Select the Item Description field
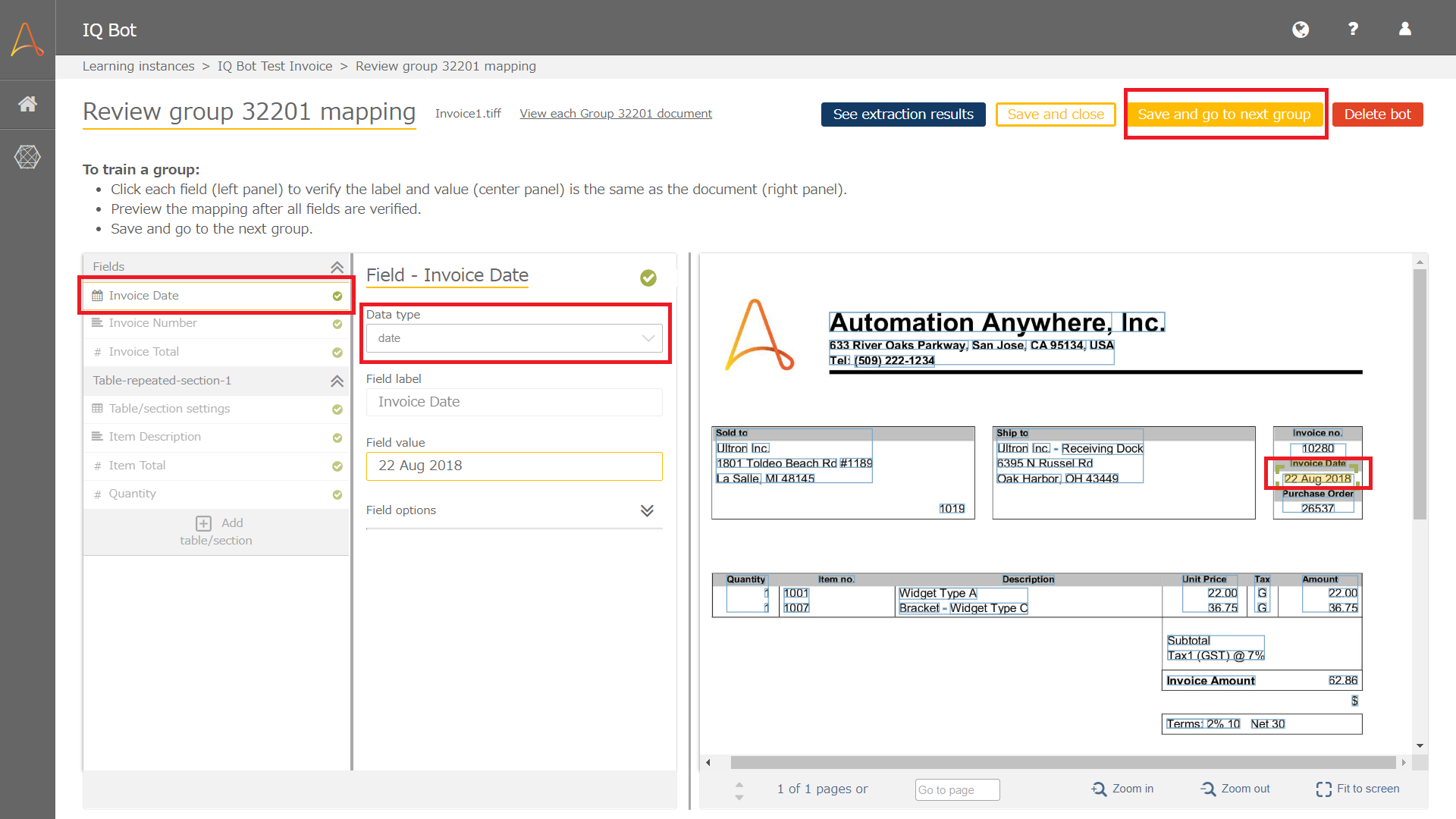Image resolution: width=1456 pixels, height=819 pixels. [x=216, y=437]
